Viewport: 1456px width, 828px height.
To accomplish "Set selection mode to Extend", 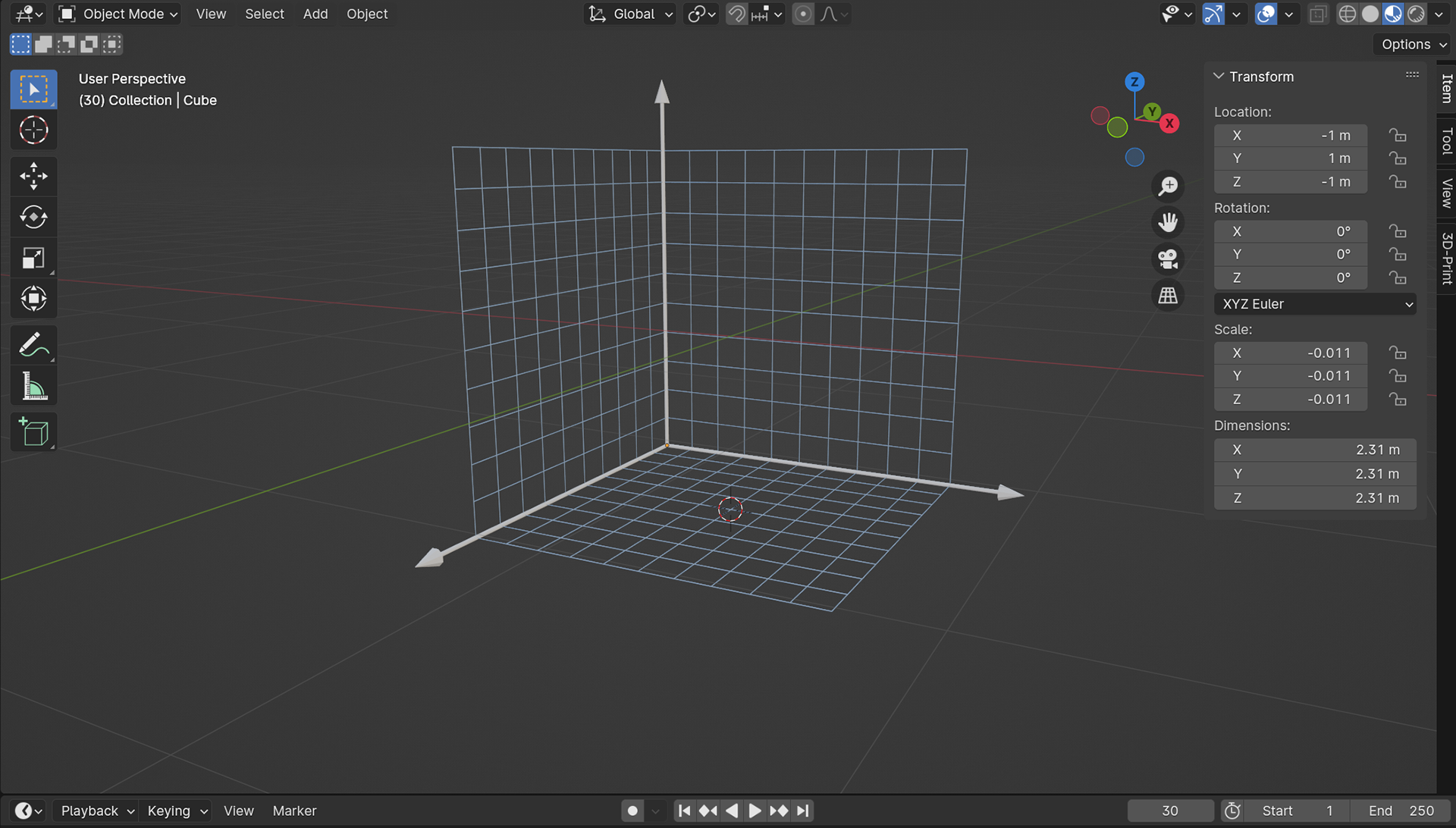I will [43, 44].
